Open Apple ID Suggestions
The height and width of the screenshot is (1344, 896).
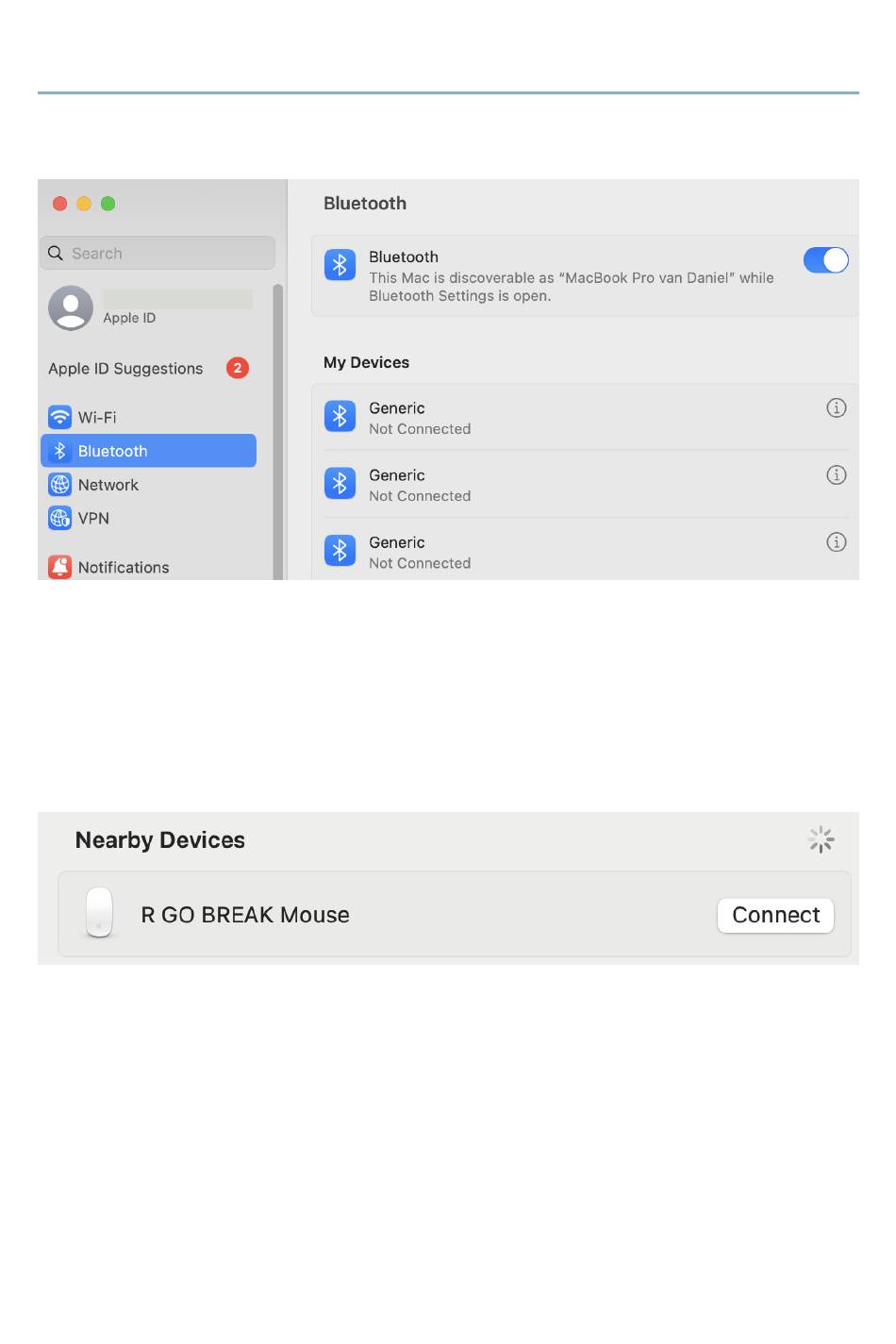125,369
